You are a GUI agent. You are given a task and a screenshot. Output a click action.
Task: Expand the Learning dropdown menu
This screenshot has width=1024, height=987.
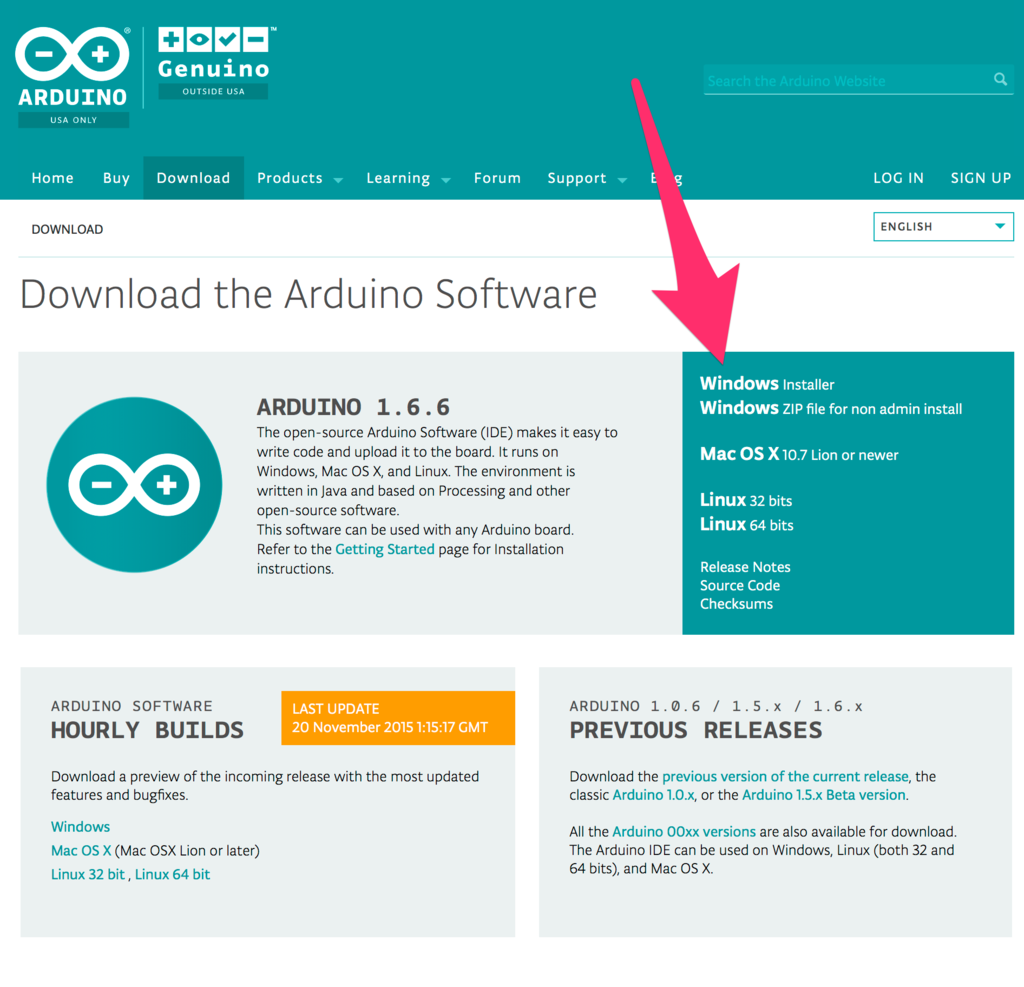[x=408, y=178]
